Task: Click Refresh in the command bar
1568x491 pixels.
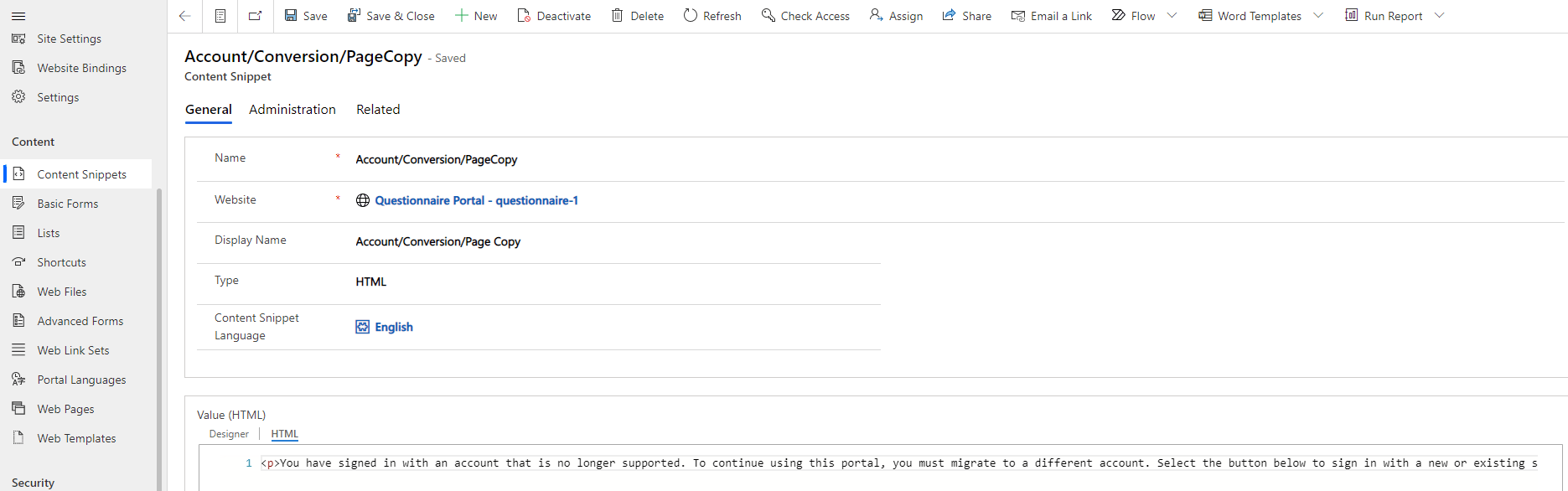Action: [x=712, y=16]
